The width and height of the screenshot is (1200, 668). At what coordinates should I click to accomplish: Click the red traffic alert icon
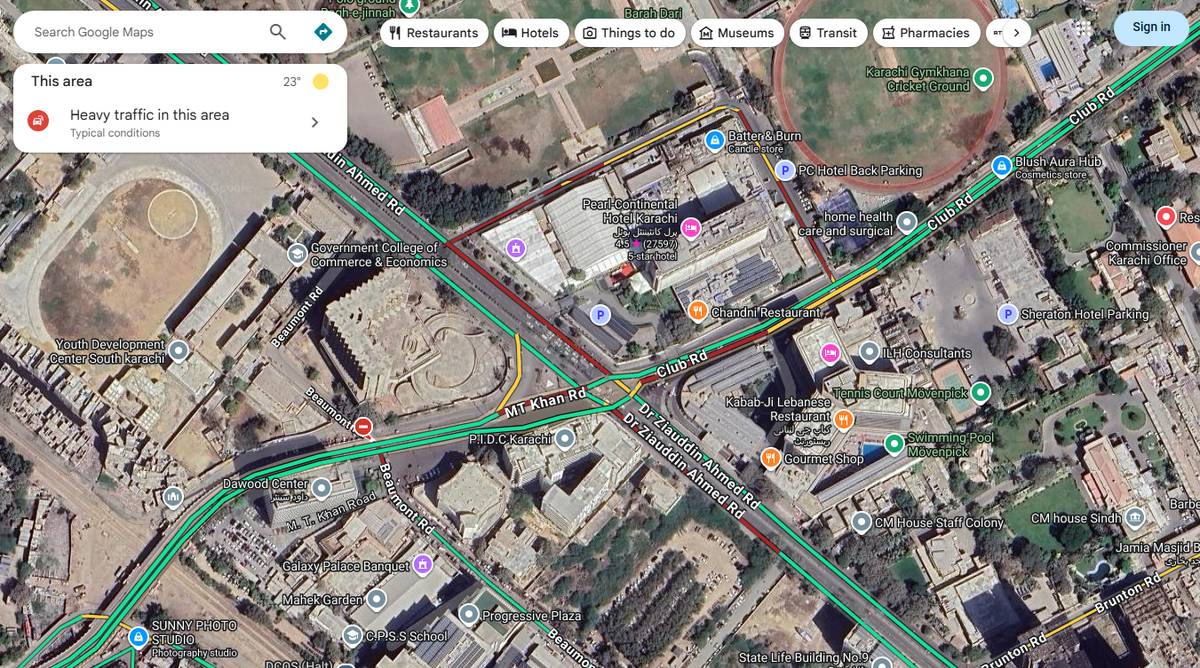(38, 119)
